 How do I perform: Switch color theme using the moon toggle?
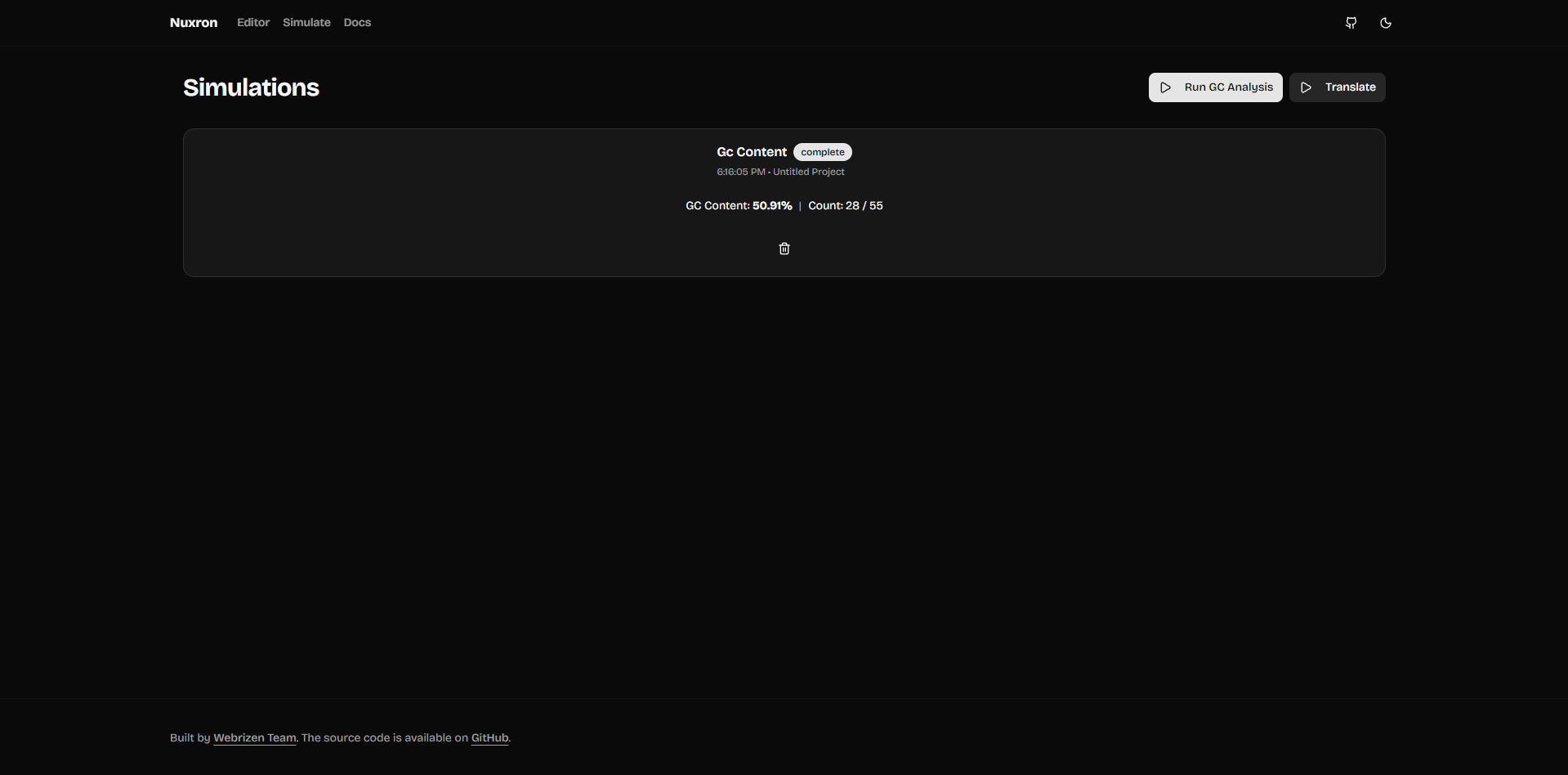pos(1386,22)
